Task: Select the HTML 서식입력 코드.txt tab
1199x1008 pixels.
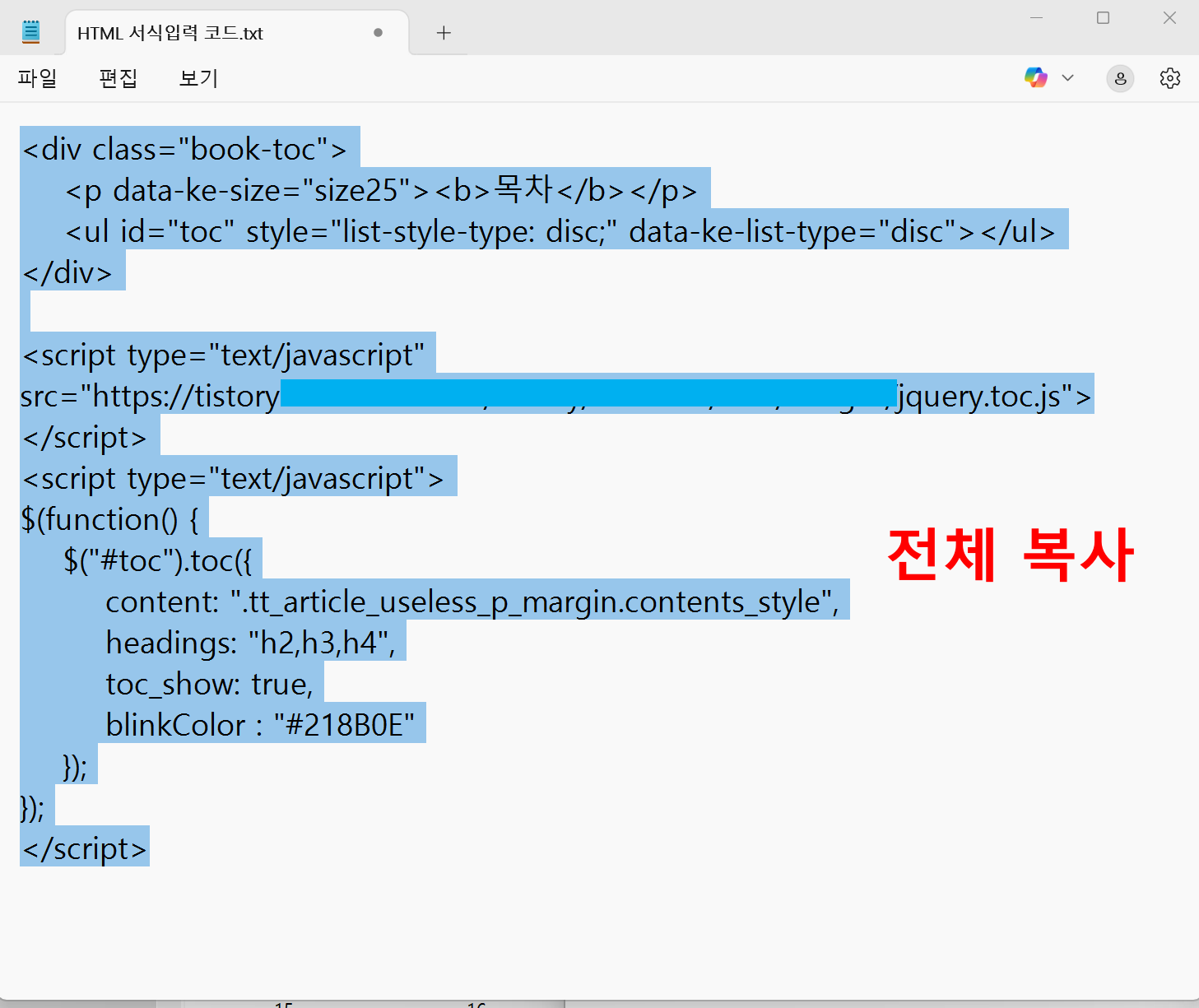Action: [237, 33]
